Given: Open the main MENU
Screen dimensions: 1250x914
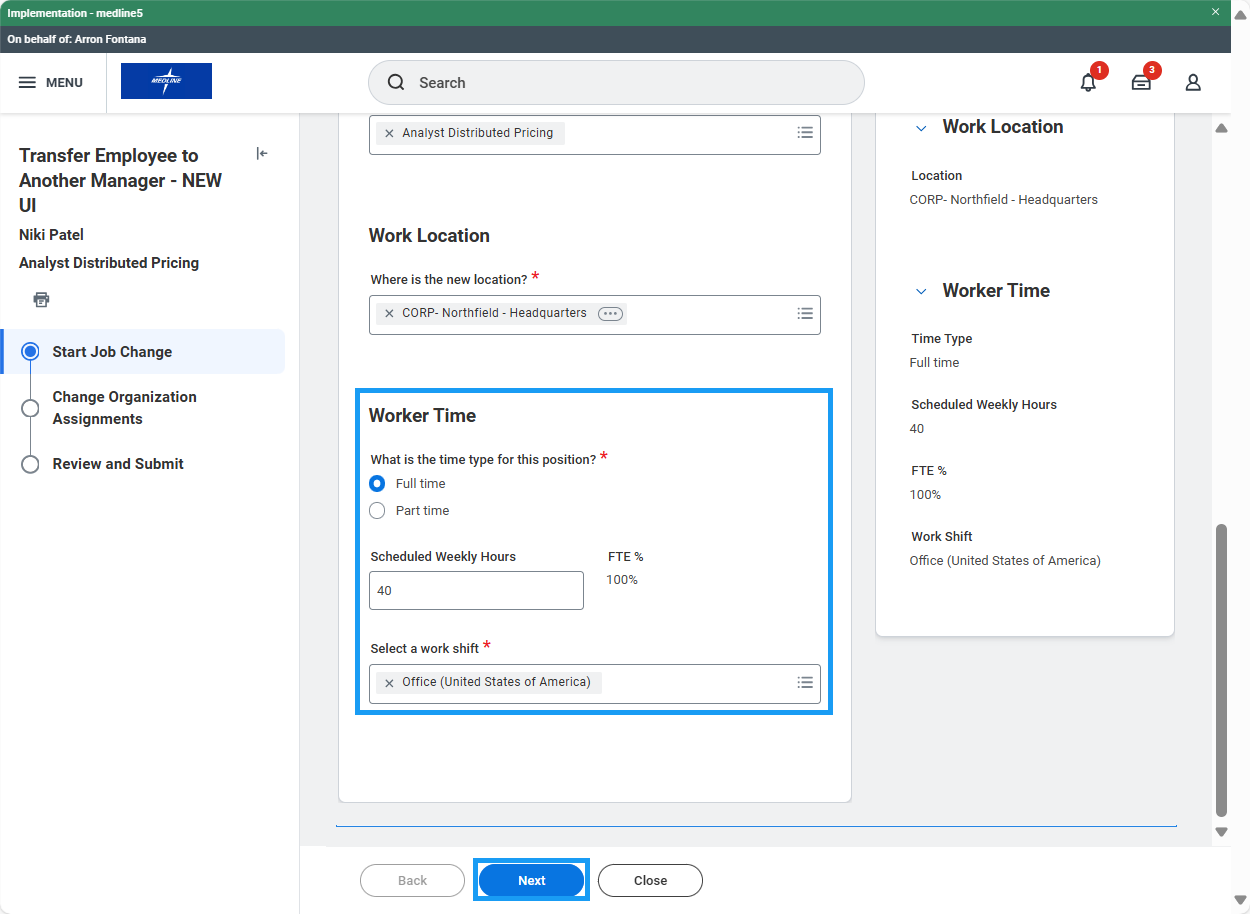Looking at the screenshot, I should [51, 83].
